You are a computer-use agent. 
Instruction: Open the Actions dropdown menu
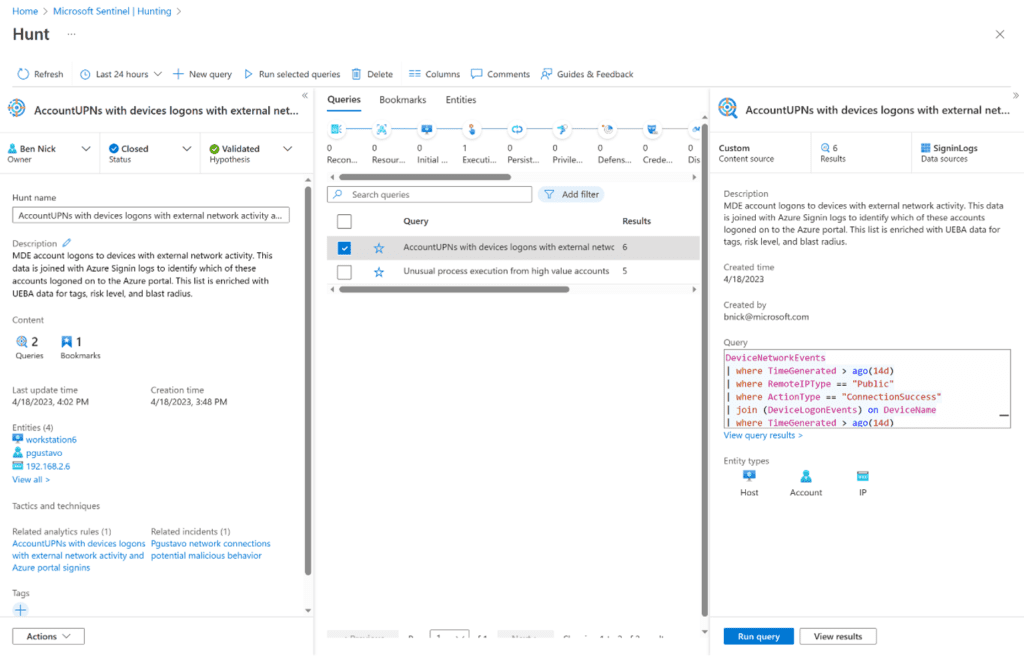[48, 636]
